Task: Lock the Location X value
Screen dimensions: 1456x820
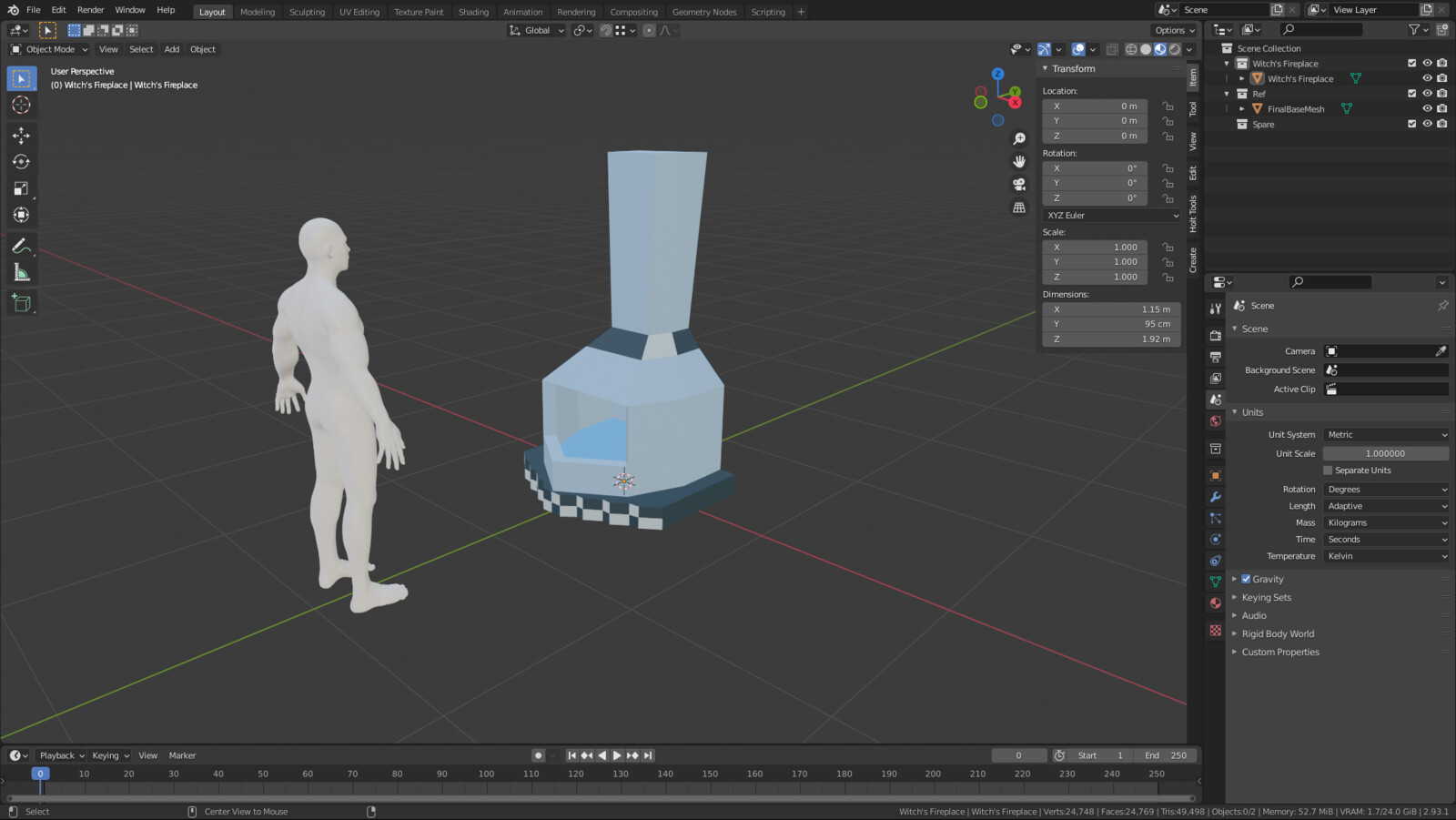Action: (1168, 106)
